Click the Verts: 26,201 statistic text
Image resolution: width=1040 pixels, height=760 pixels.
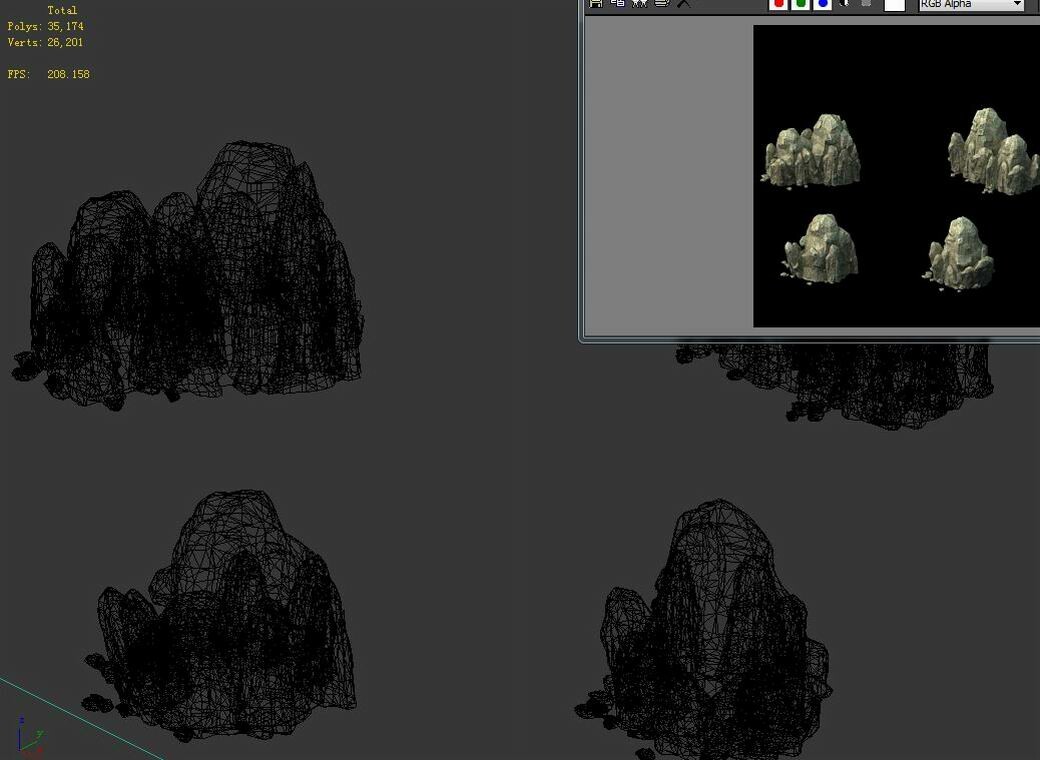point(45,42)
